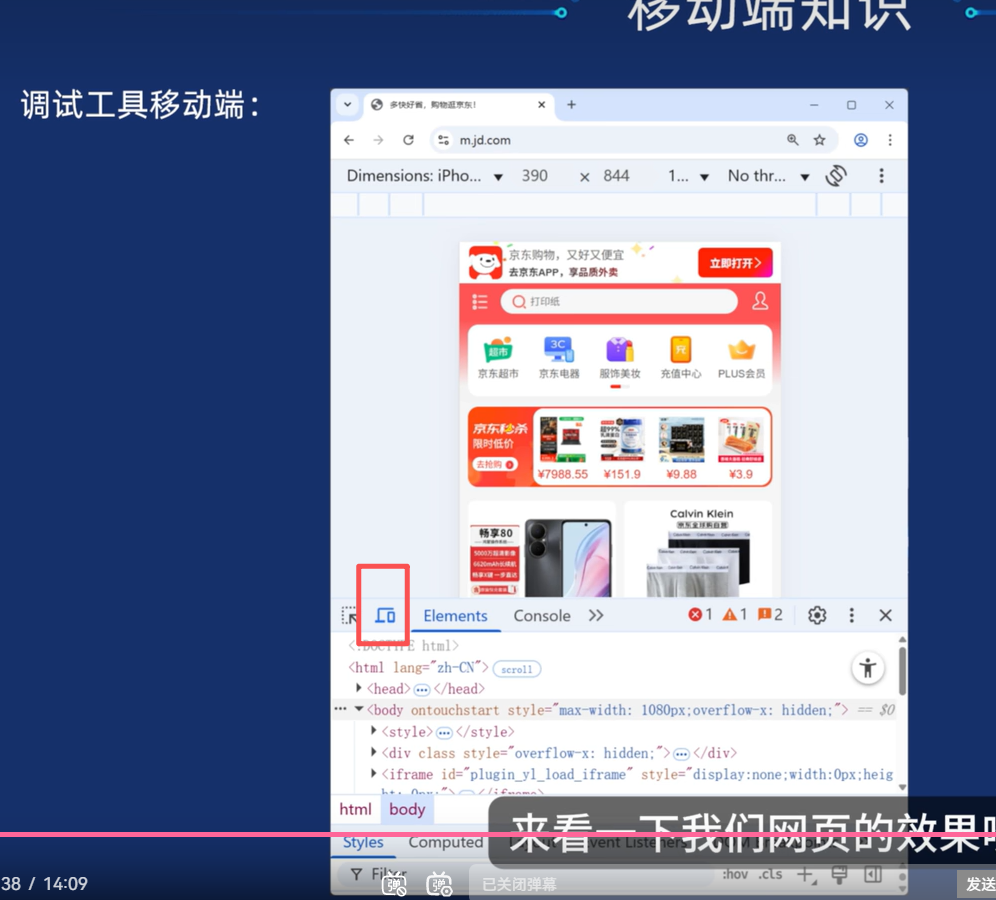This screenshot has width=996, height=900.
Task: Open the zoom percentage dropdown
Action: 688,176
